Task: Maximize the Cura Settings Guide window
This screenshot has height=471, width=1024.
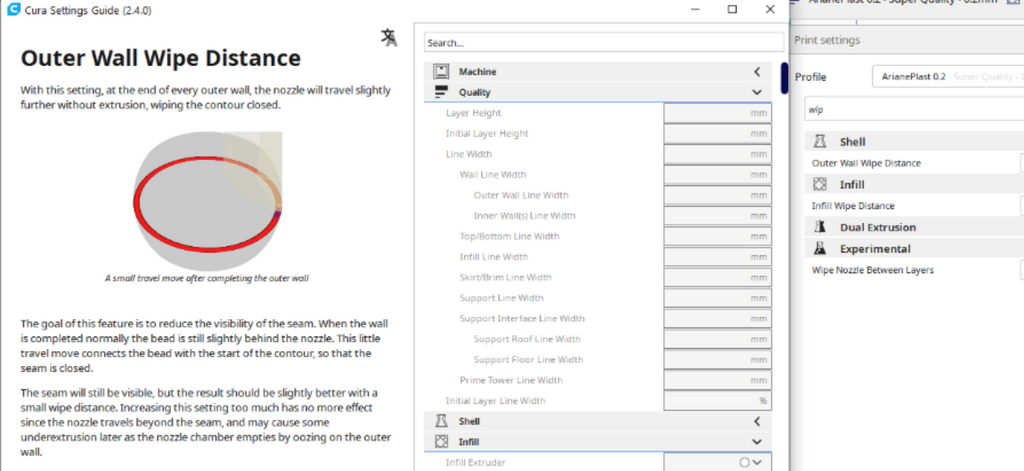Action: coord(733,9)
